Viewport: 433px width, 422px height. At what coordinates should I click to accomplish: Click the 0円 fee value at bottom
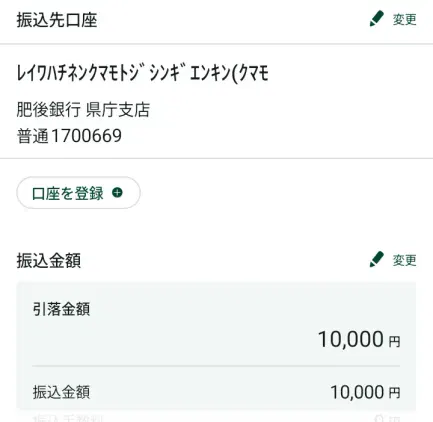pos(387,419)
